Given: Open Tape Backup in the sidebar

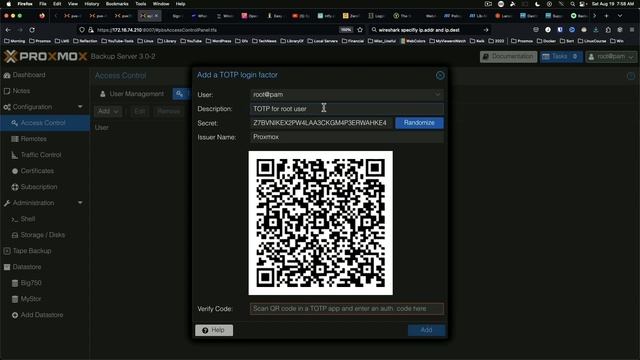Looking at the screenshot, I should 32,251.
